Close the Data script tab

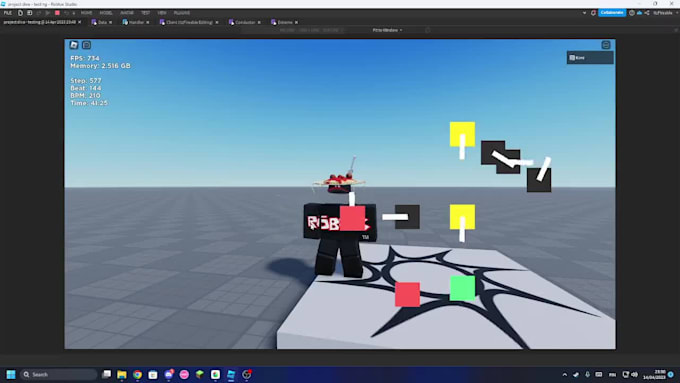pos(111,22)
